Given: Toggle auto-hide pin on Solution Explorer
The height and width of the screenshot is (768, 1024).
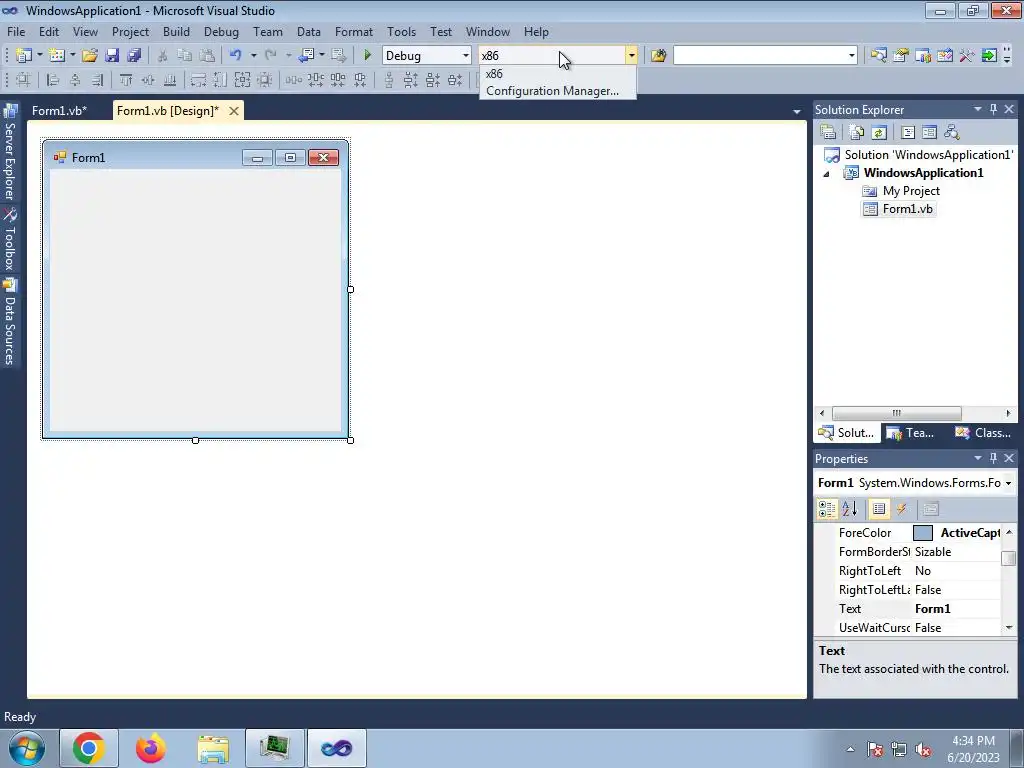Looking at the screenshot, I should [x=993, y=110].
